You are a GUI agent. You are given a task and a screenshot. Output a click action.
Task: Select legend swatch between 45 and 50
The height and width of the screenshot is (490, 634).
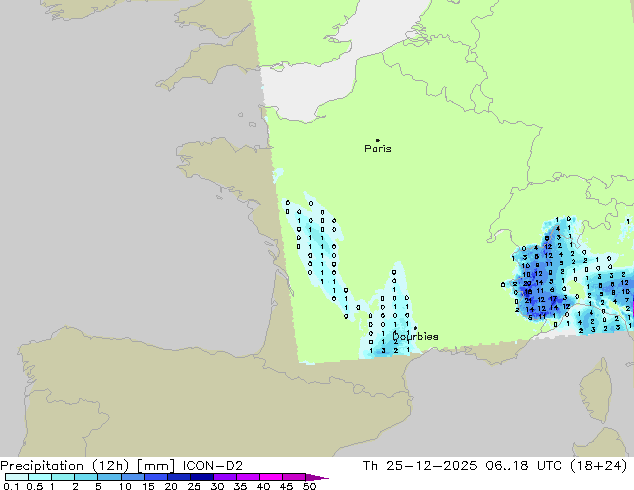pyautogui.click(x=294, y=477)
